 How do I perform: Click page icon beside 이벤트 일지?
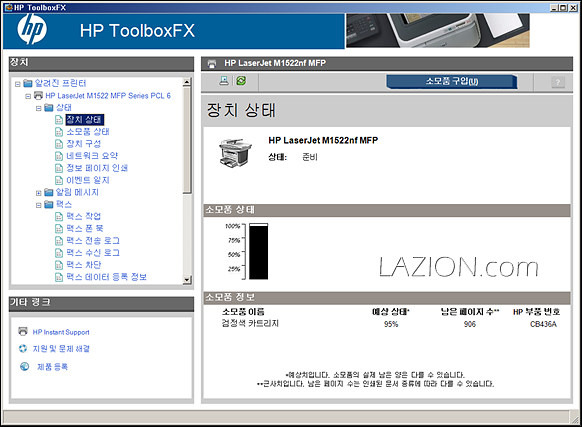[59, 180]
